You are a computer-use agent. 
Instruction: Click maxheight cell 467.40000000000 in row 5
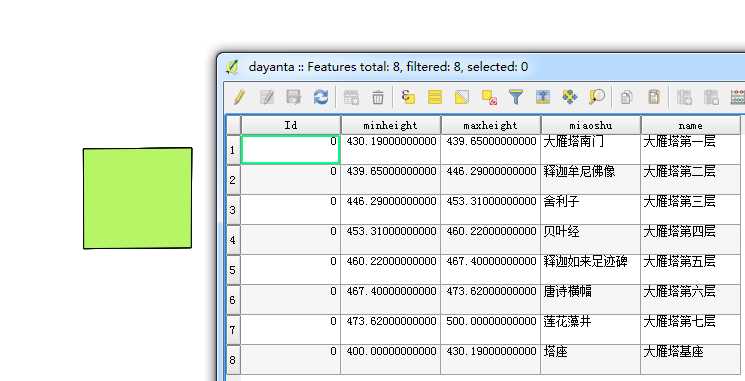[491, 269]
